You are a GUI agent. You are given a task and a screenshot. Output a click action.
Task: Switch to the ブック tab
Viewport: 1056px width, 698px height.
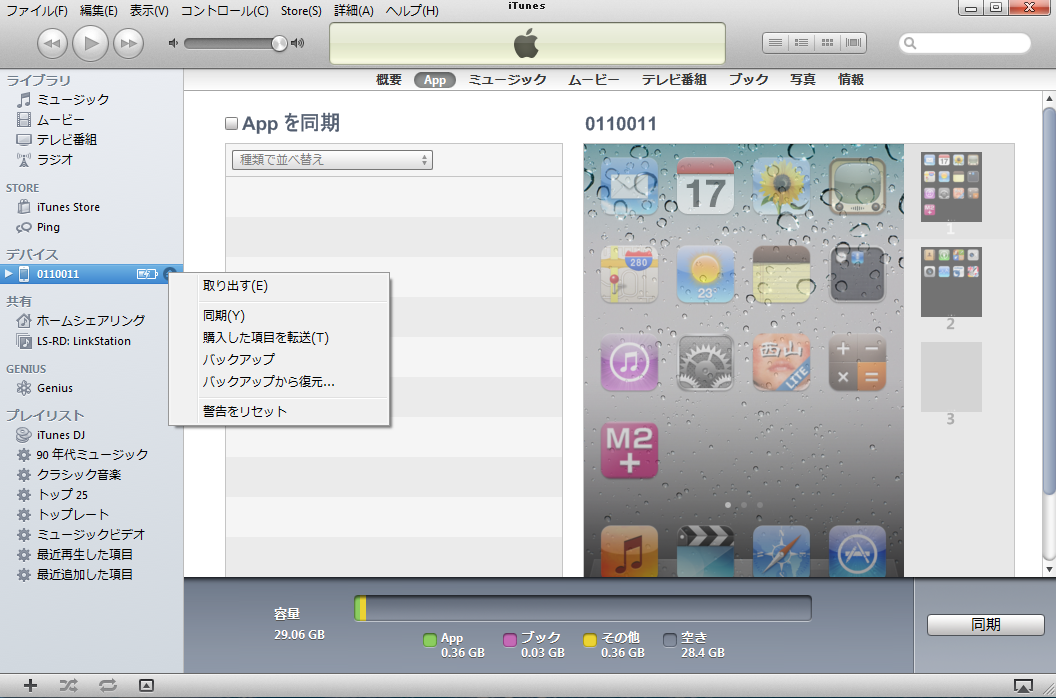[x=748, y=80]
